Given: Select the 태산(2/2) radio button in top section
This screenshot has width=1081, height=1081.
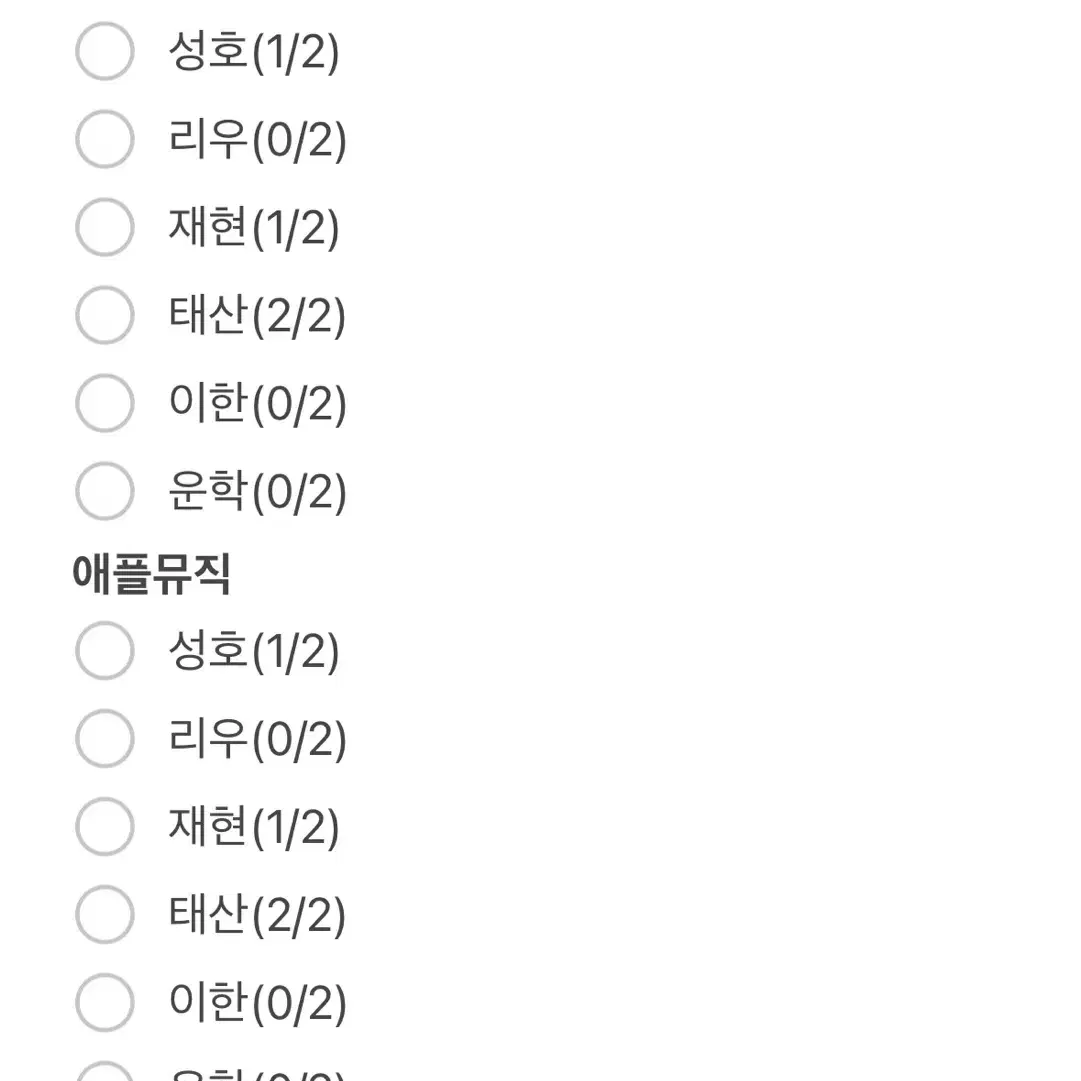Looking at the screenshot, I should tap(104, 315).
